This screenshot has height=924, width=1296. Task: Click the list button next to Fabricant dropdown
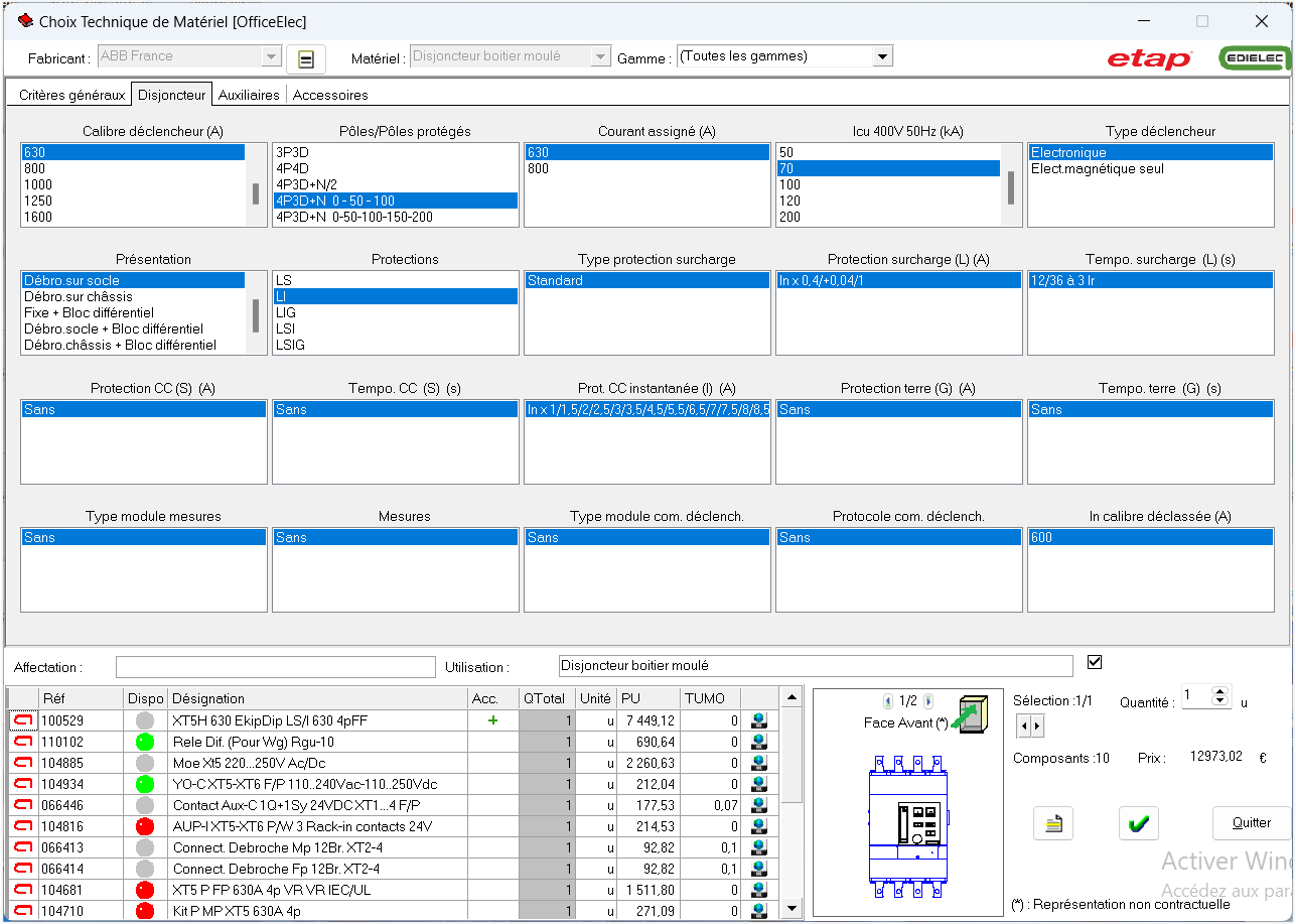[306, 60]
